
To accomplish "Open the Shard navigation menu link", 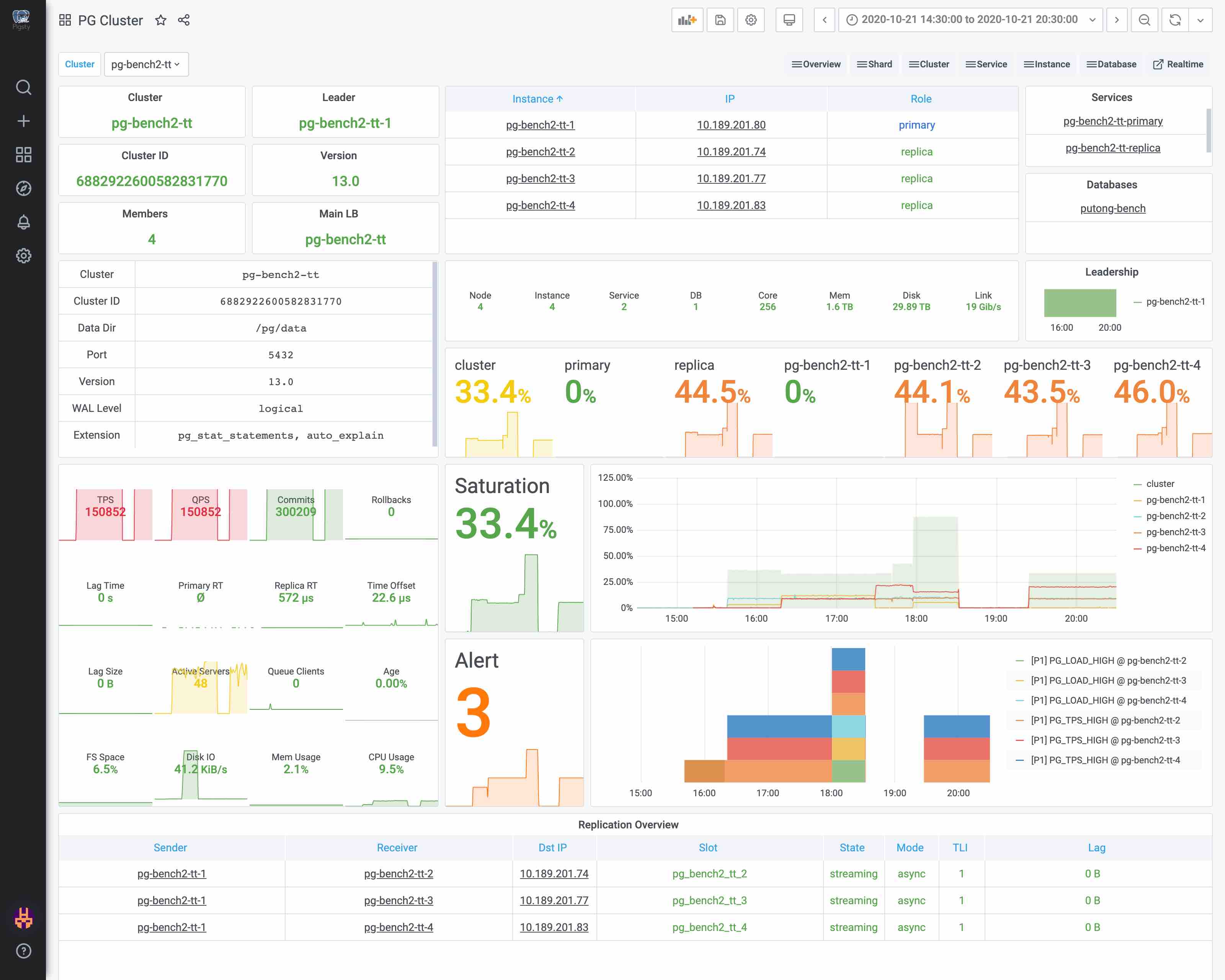I will [x=874, y=65].
